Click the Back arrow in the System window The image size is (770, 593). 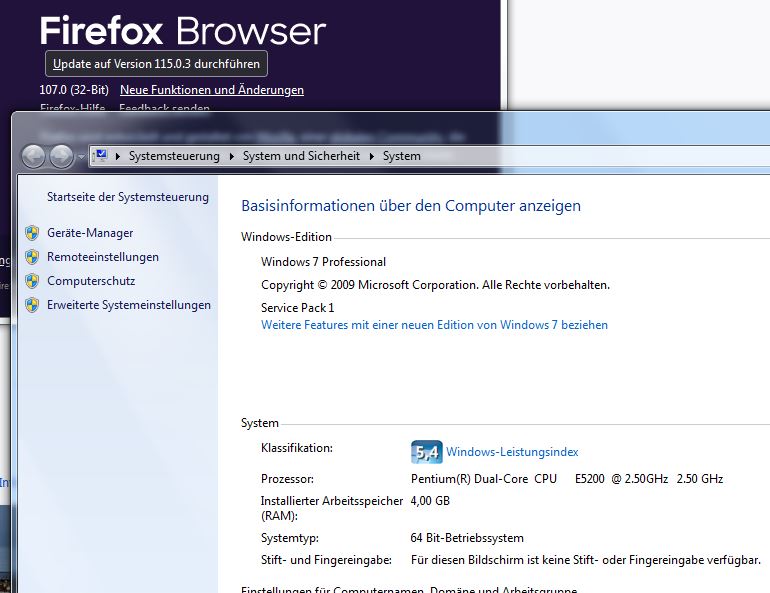click(33, 157)
